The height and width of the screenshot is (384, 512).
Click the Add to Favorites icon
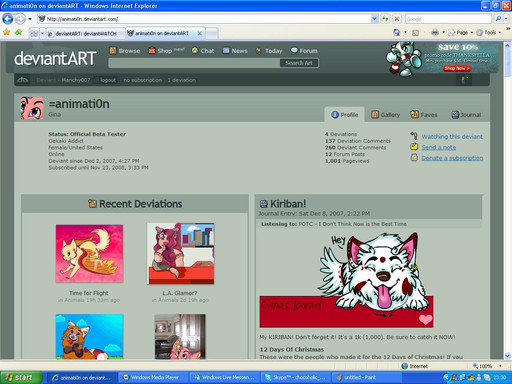(x=18, y=32)
